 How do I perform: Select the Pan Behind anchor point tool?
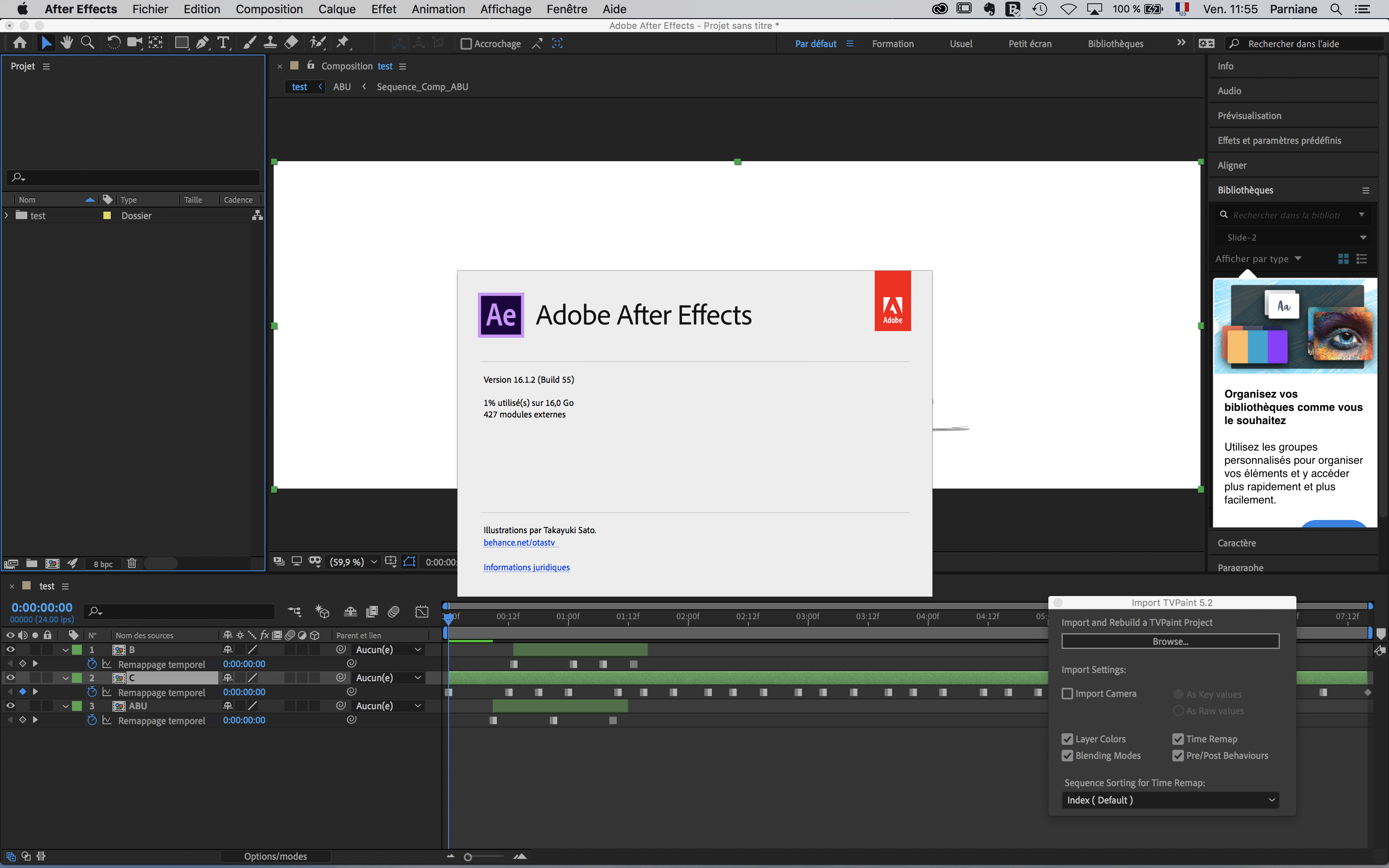click(155, 43)
